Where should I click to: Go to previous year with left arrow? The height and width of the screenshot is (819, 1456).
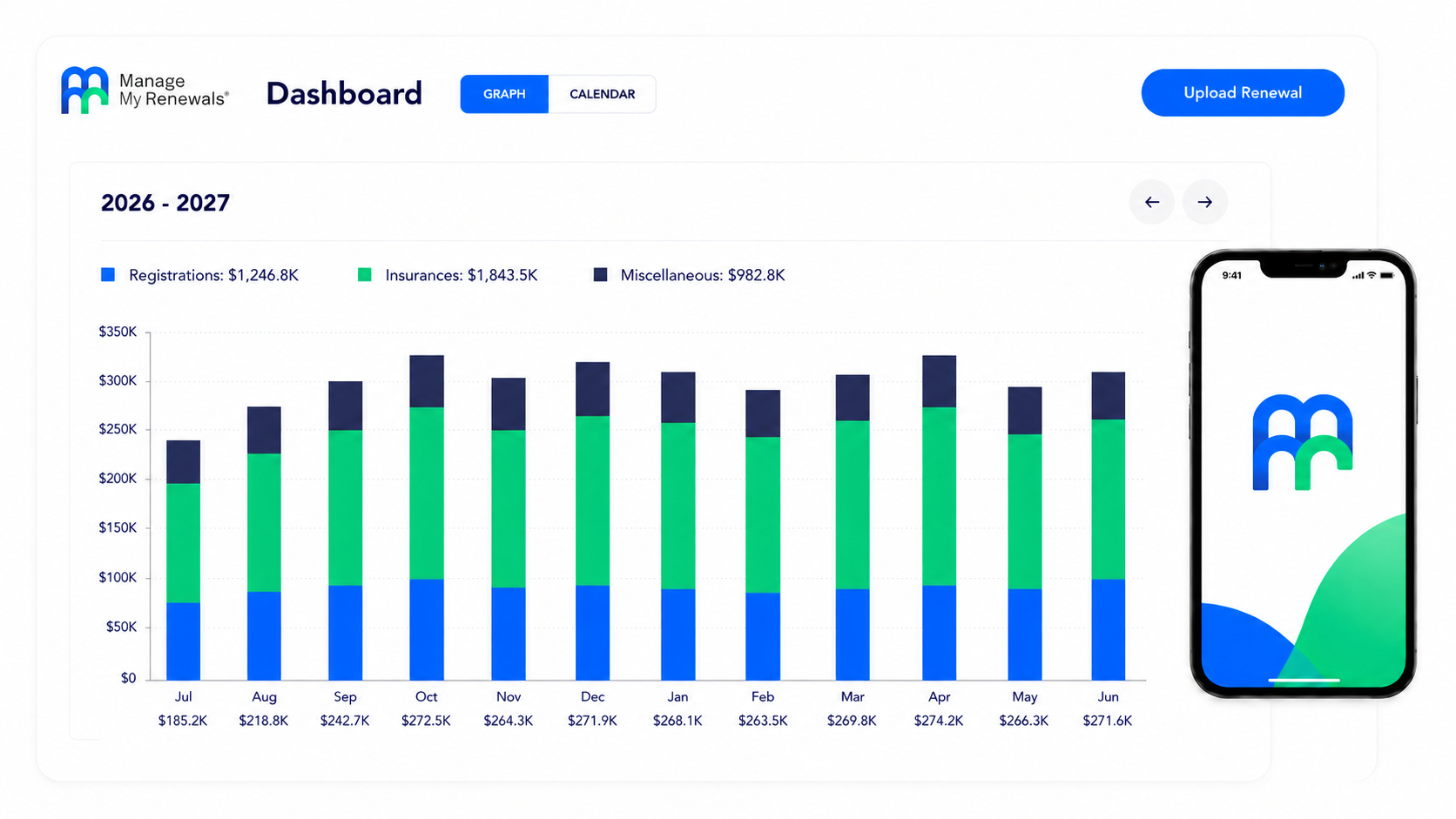pyautogui.click(x=1152, y=202)
